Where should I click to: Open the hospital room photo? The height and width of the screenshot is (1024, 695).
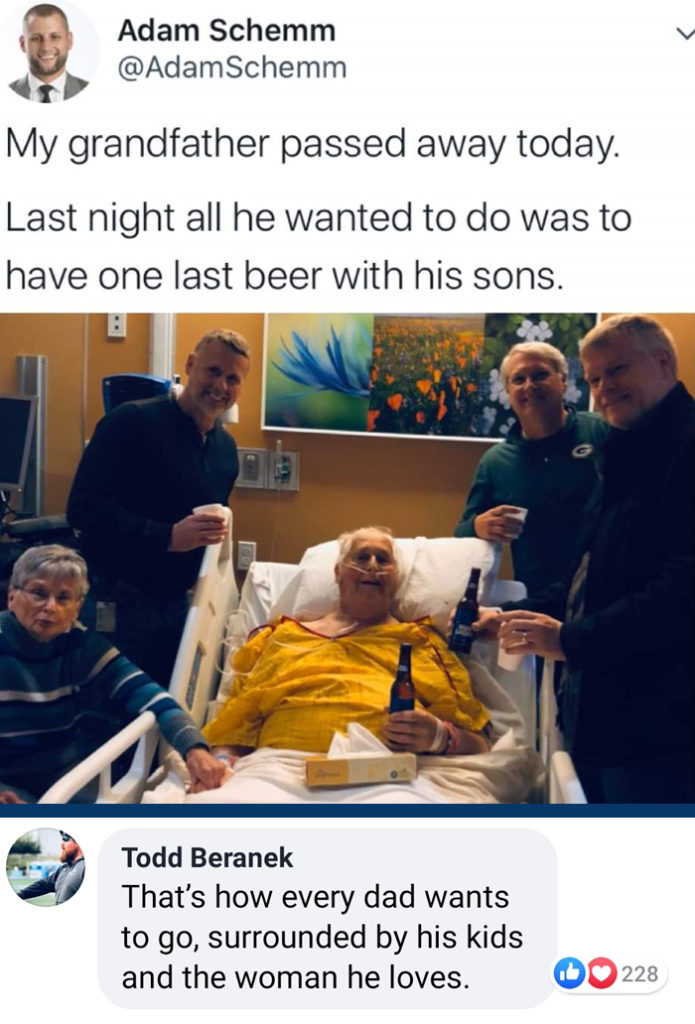click(348, 558)
